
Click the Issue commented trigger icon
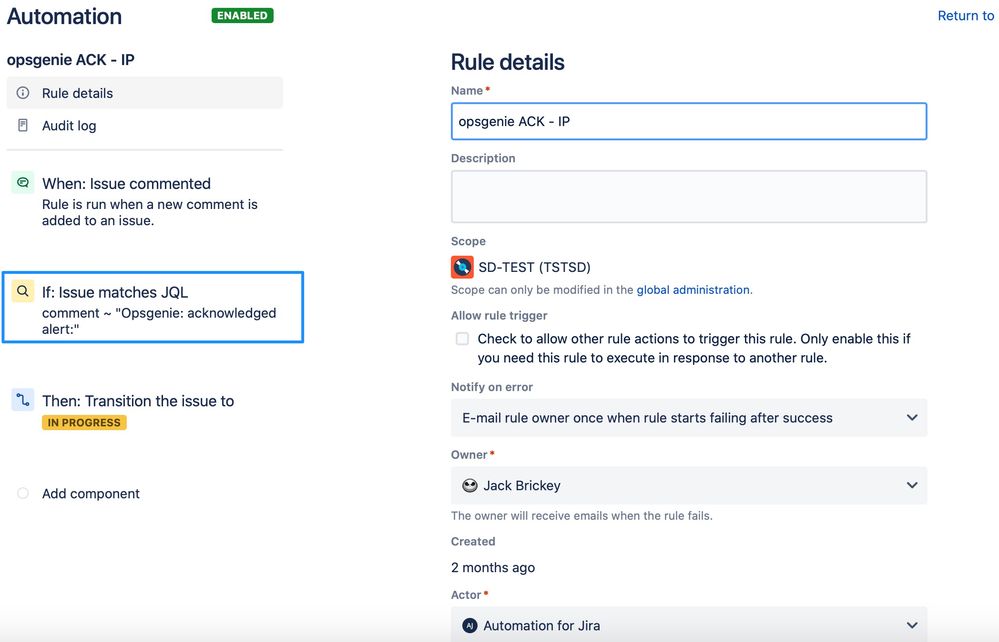(23, 183)
